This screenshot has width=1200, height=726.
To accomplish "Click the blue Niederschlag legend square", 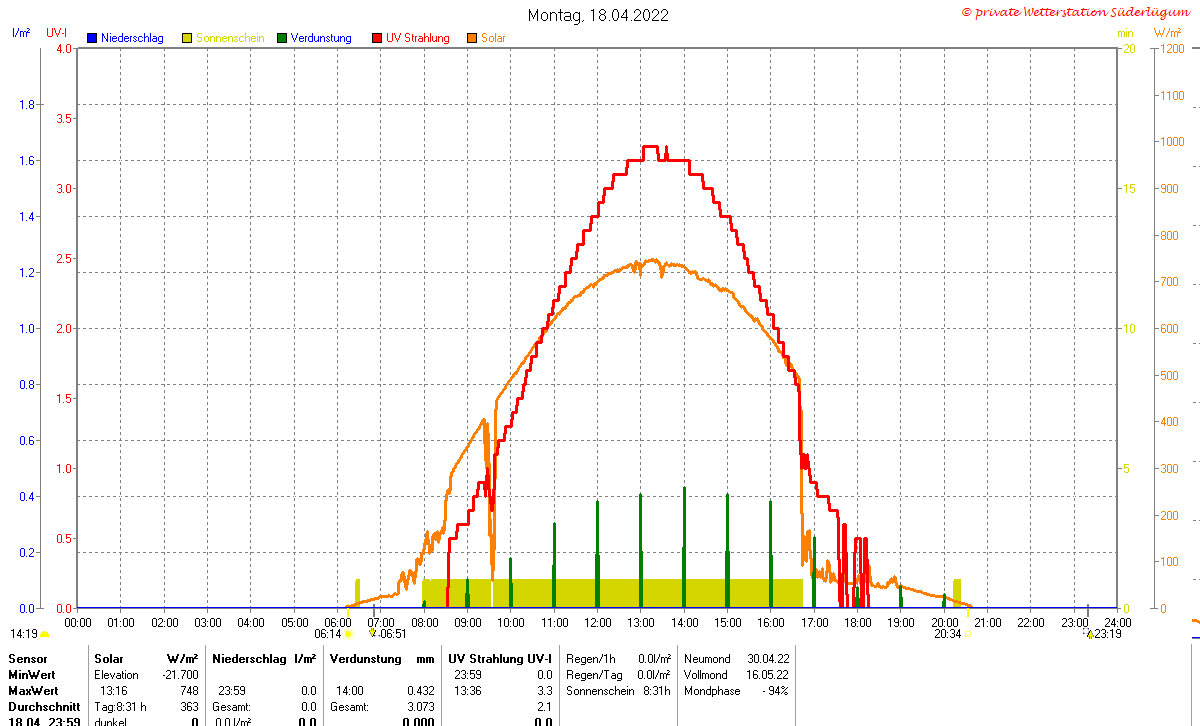I will point(92,38).
